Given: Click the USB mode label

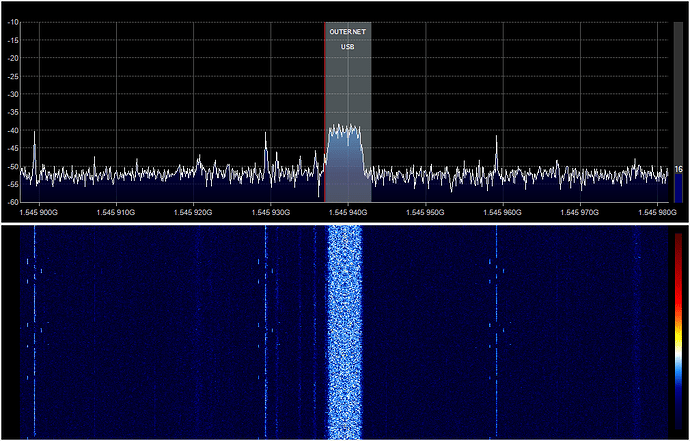Looking at the screenshot, I should tap(348, 47).
